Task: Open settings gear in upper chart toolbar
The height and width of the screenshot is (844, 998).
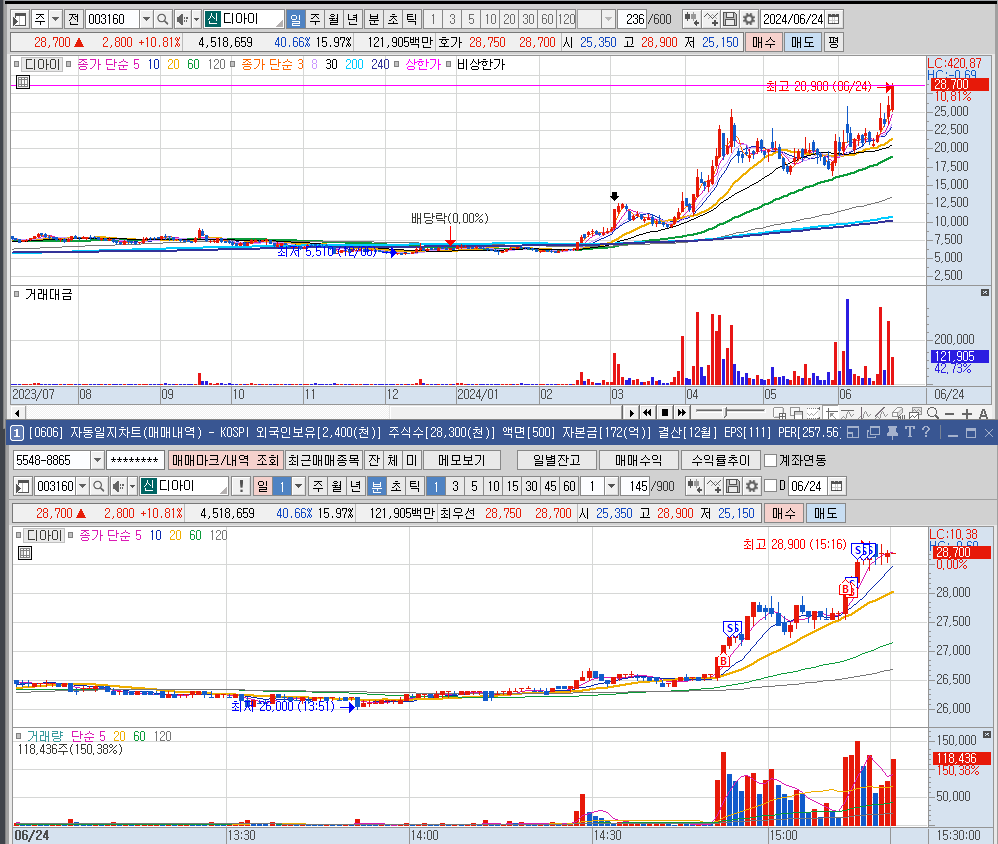Action: pos(749,19)
